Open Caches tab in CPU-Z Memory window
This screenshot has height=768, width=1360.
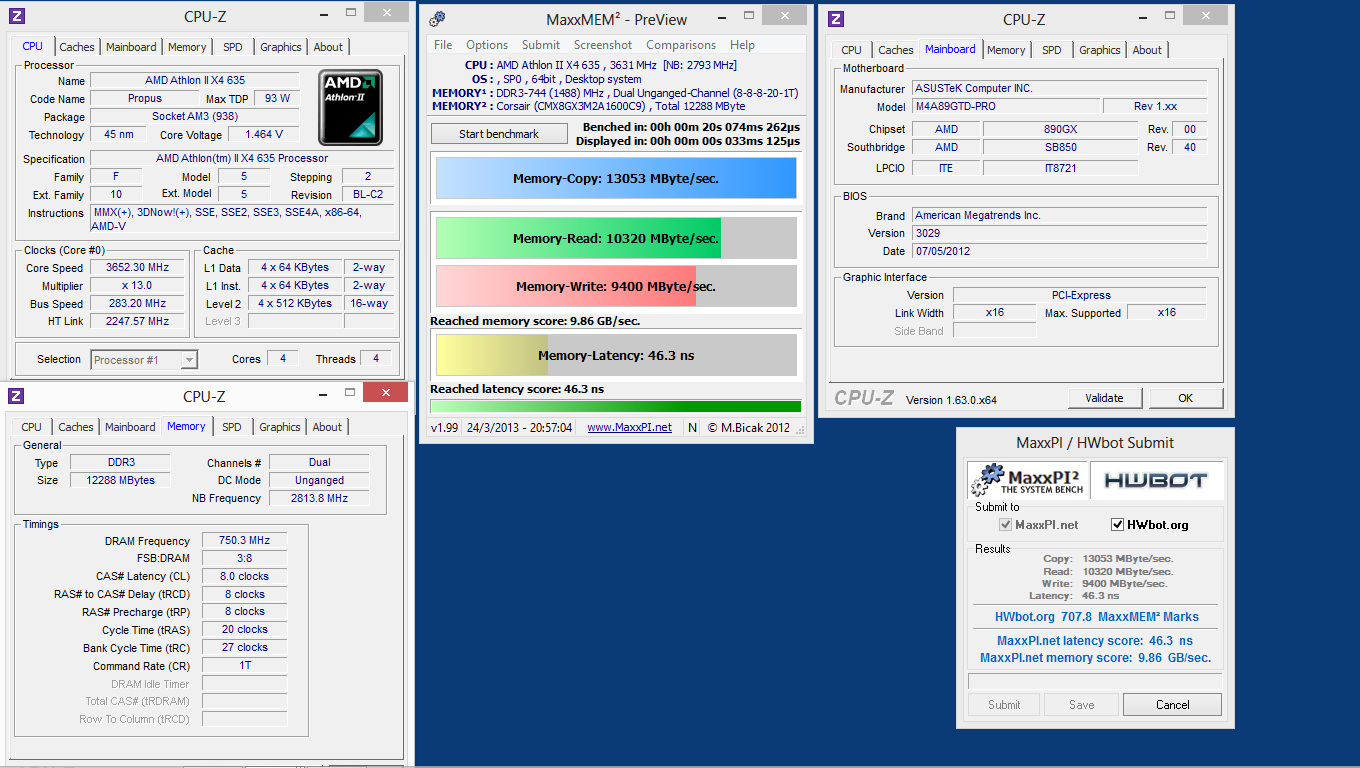[x=76, y=427]
